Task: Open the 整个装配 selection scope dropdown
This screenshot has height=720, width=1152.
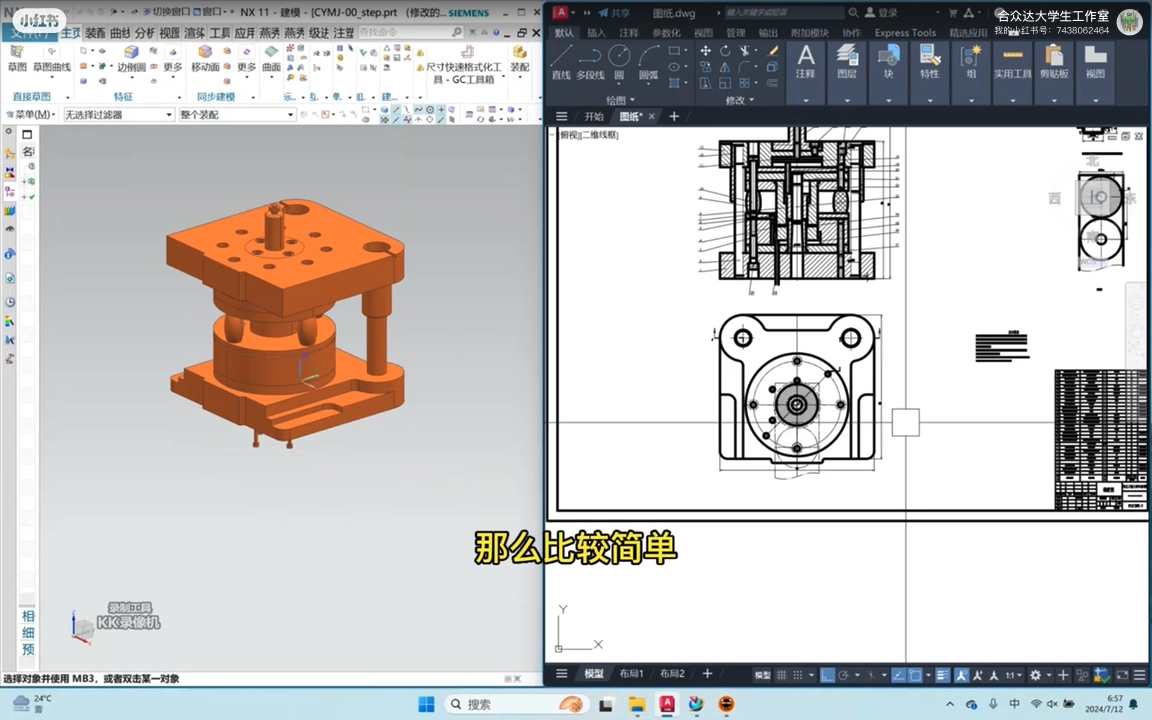Action: [236, 115]
